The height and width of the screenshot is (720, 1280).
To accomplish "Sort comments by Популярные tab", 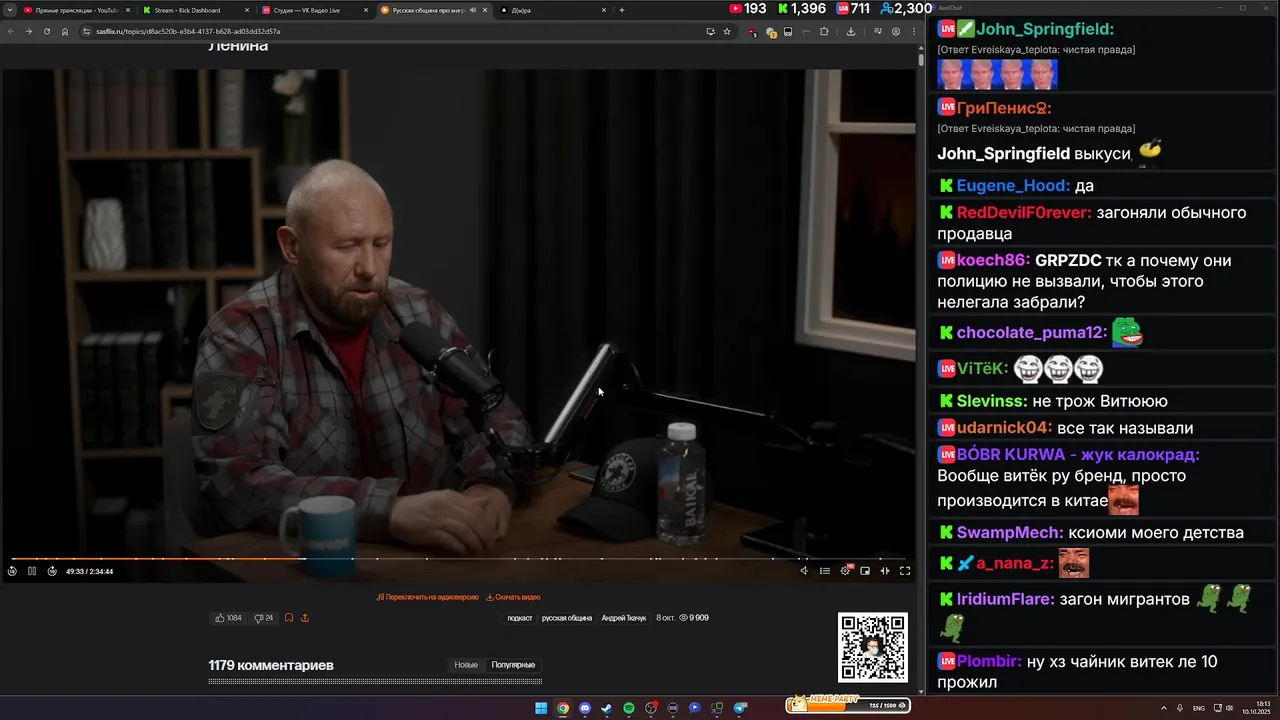I will pyautogui.click(x=513, y=665).
